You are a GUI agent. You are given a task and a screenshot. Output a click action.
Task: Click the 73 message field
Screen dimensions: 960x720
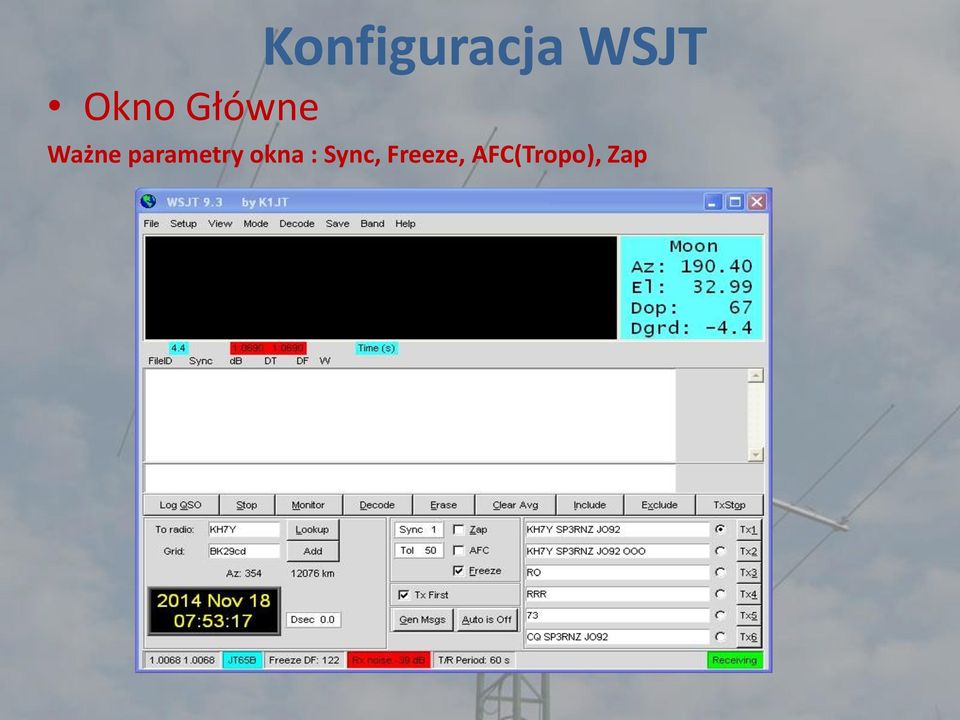[617, 615]
